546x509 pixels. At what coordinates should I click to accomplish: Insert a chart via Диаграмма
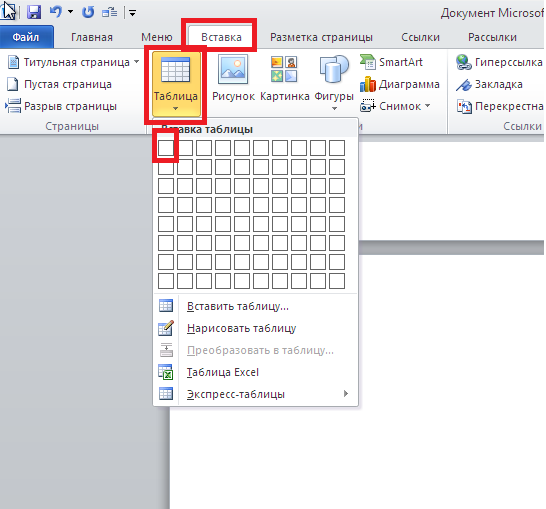pos(400,84)
